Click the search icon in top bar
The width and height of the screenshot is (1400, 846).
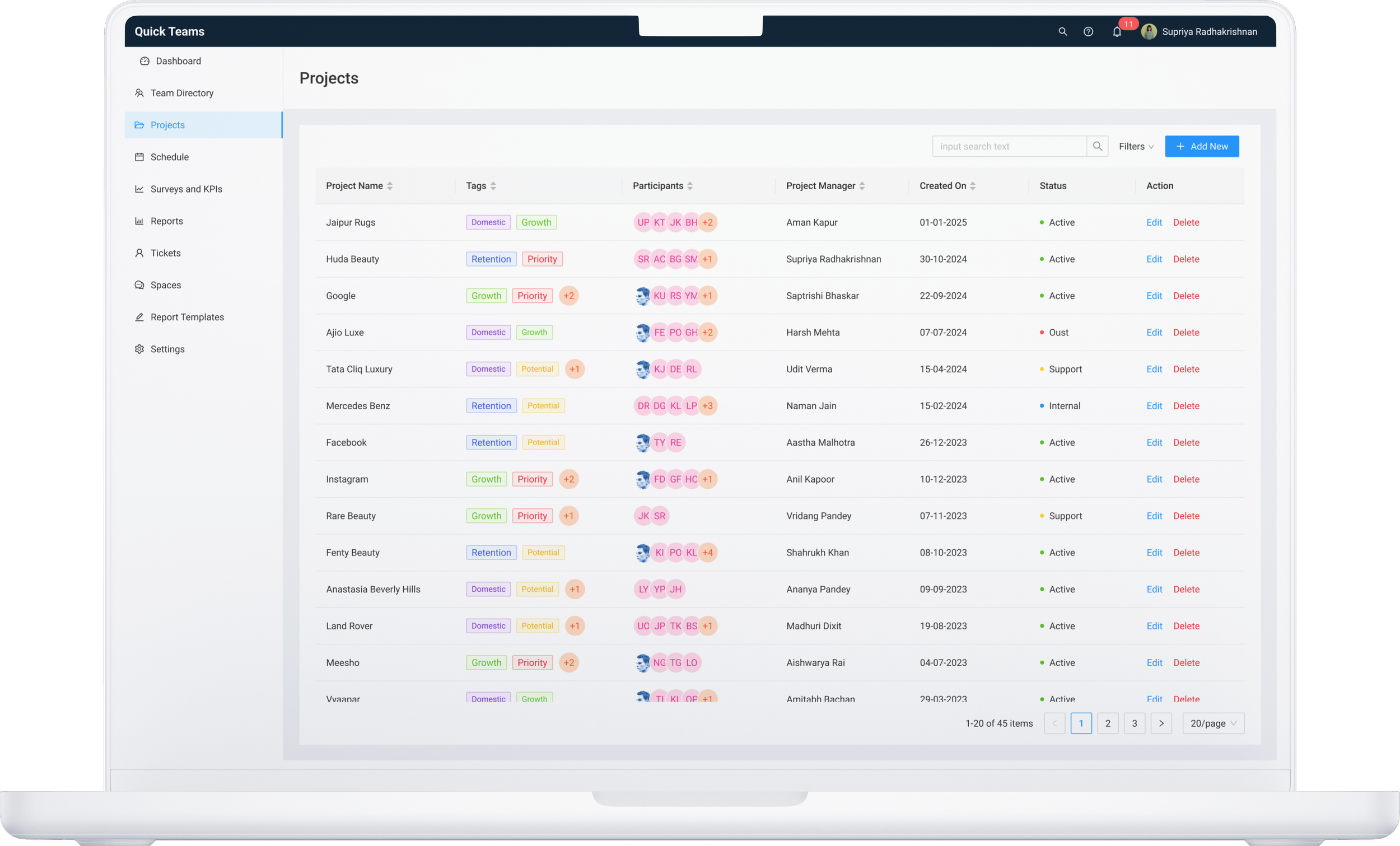coord(1062,32)
